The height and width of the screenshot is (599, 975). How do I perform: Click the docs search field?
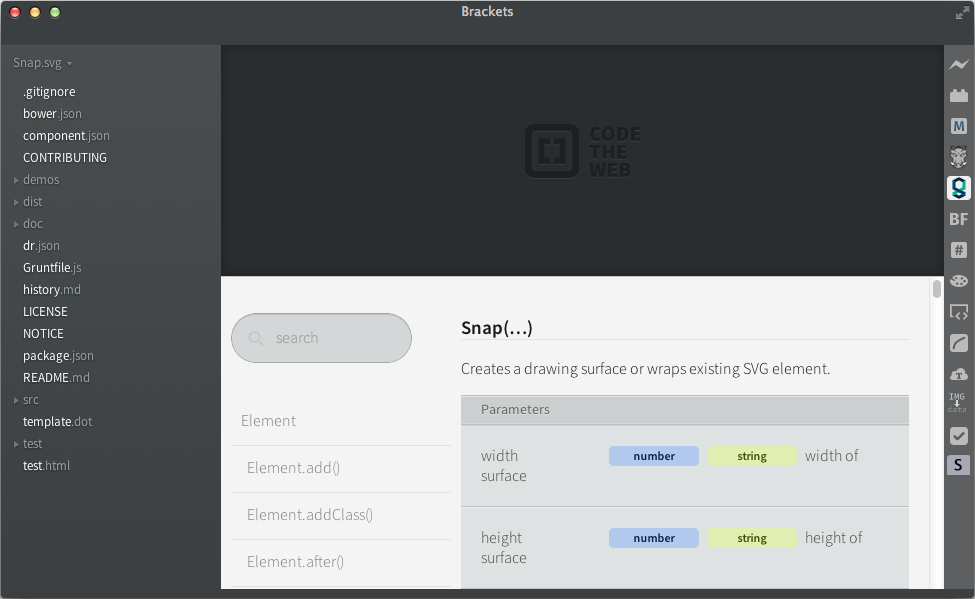(x=321, y=338)
